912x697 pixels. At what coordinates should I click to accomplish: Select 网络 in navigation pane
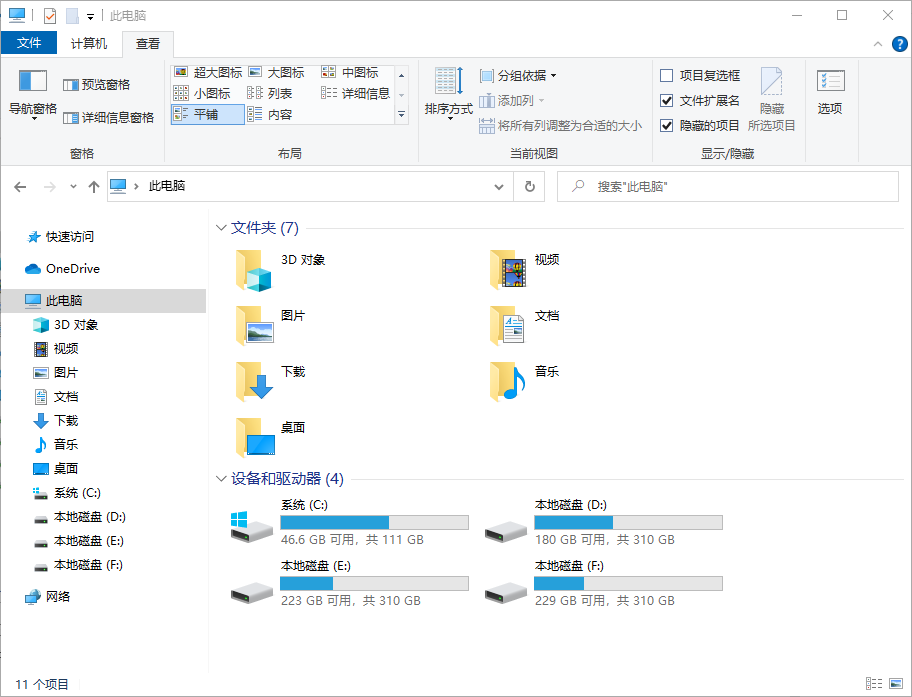[48, 596]
